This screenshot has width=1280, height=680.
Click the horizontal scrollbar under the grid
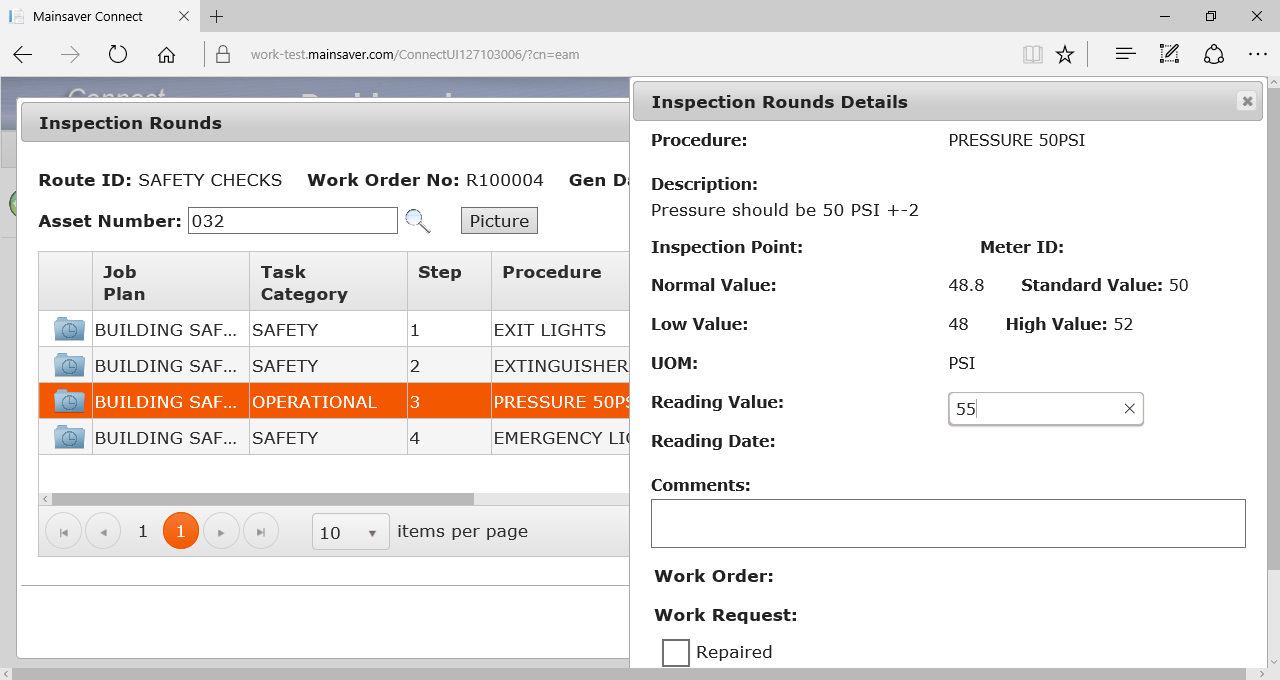coord(260,498)
